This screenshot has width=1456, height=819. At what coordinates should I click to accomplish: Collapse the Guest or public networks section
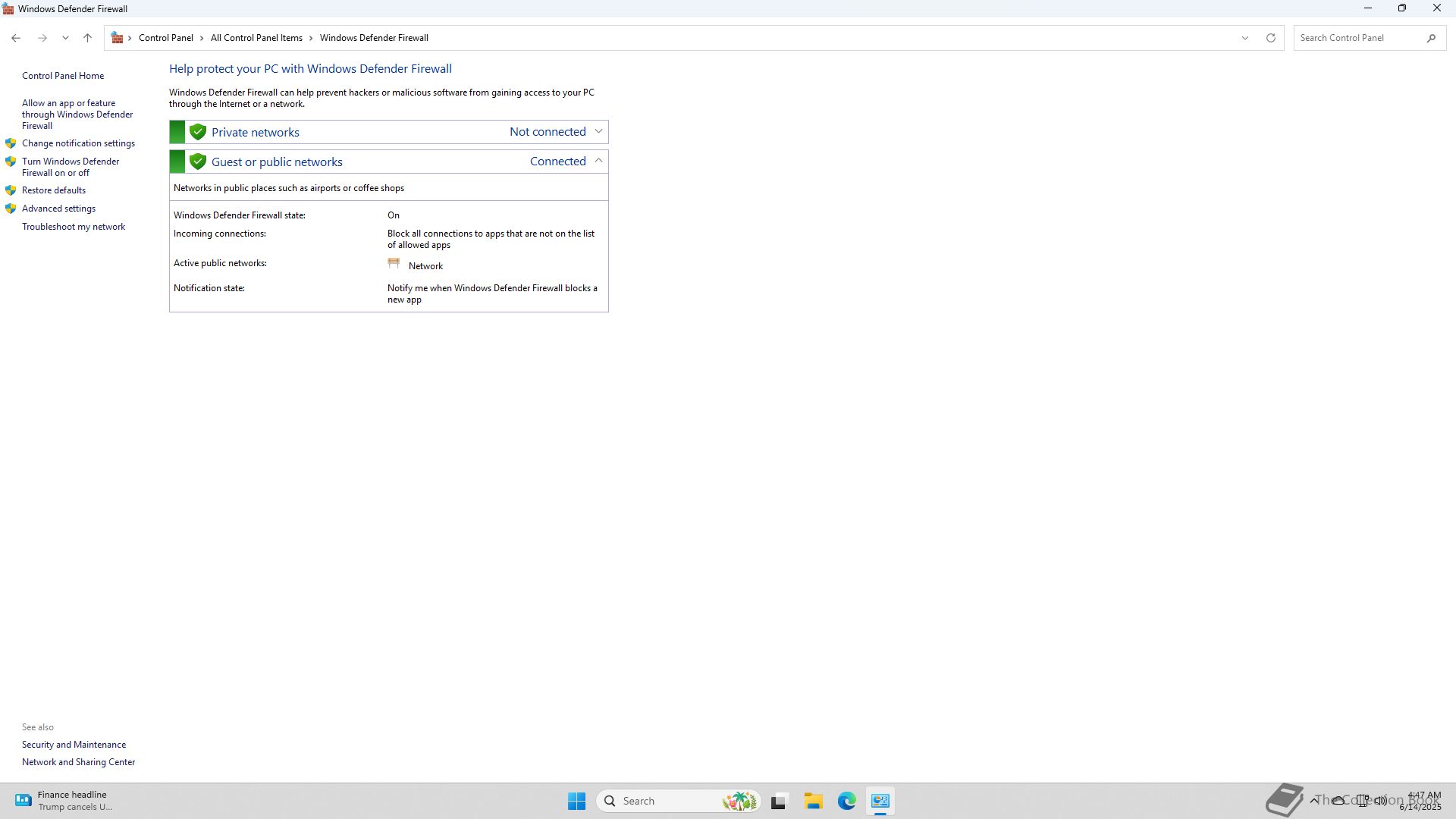[598, 161]
